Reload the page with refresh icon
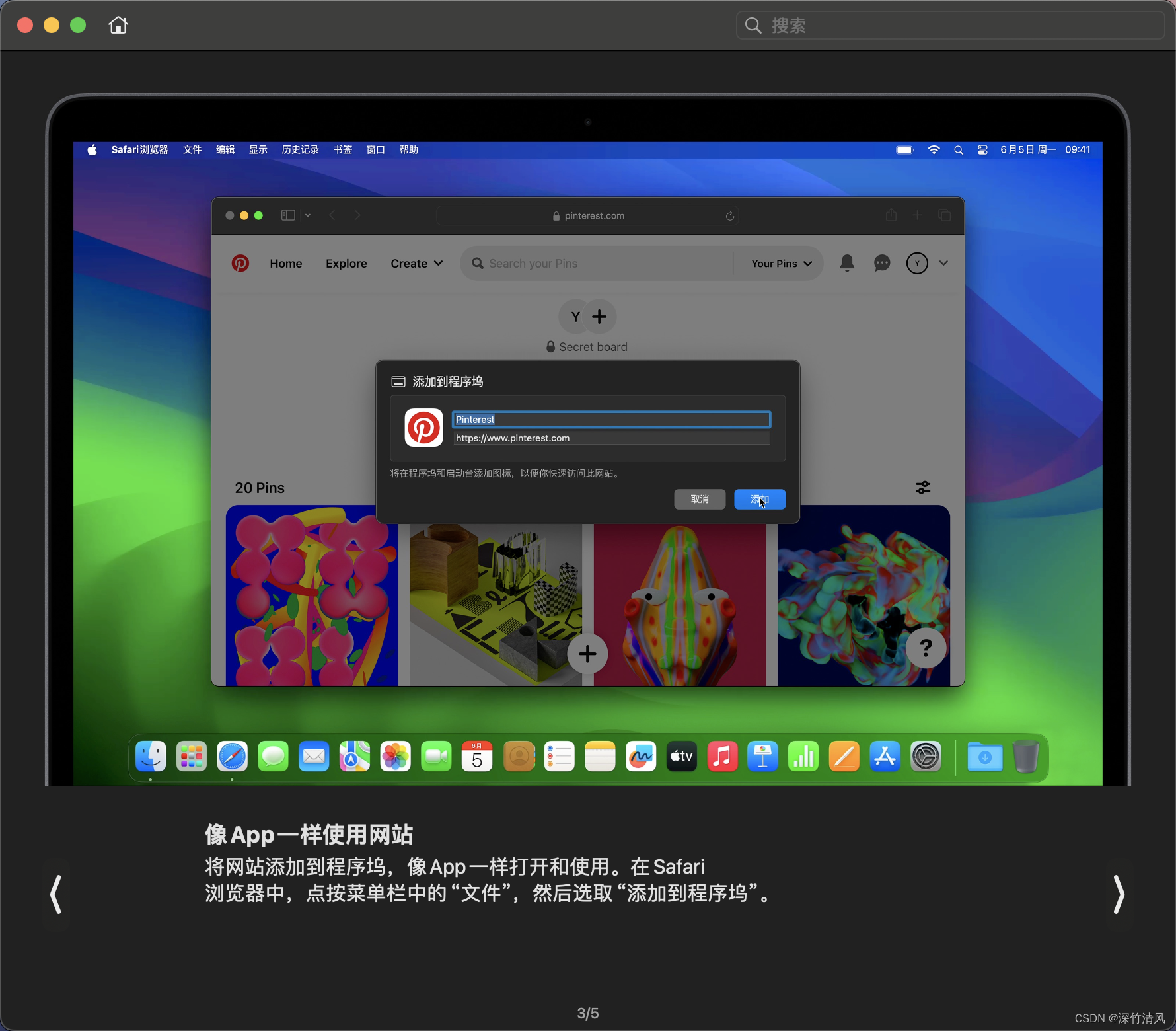Viewport: 1176px width, 1031px height. click(x=730, y=216)
